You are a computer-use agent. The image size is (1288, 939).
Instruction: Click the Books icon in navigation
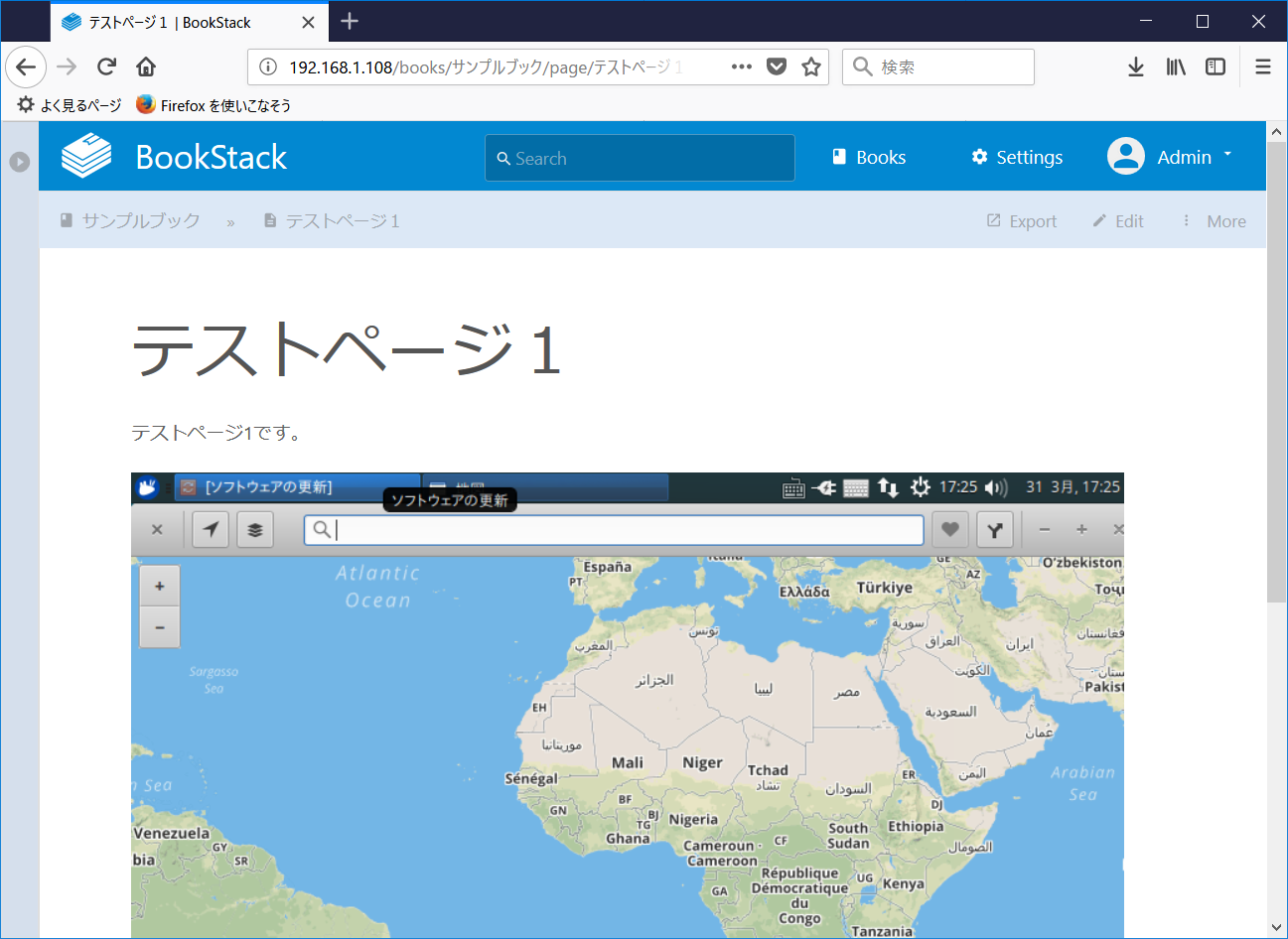pyautogui.click(x=838, y=156)
